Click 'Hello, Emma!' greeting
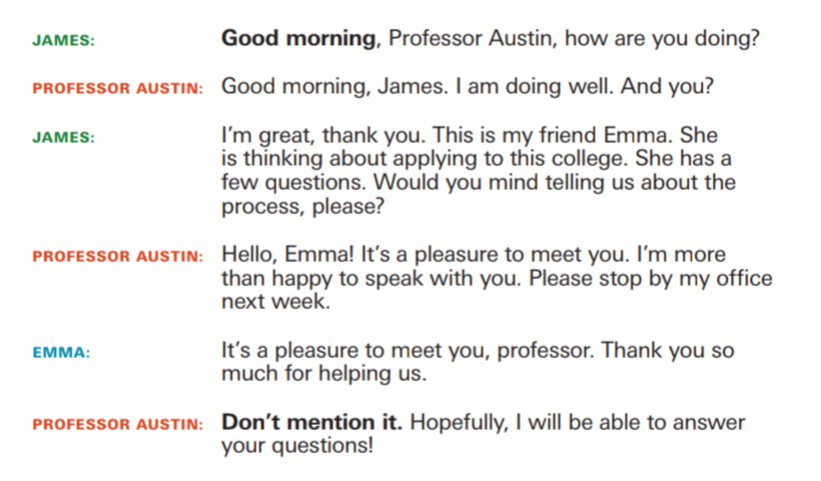The height and width of the screenshot is (481, 821). 288,254
